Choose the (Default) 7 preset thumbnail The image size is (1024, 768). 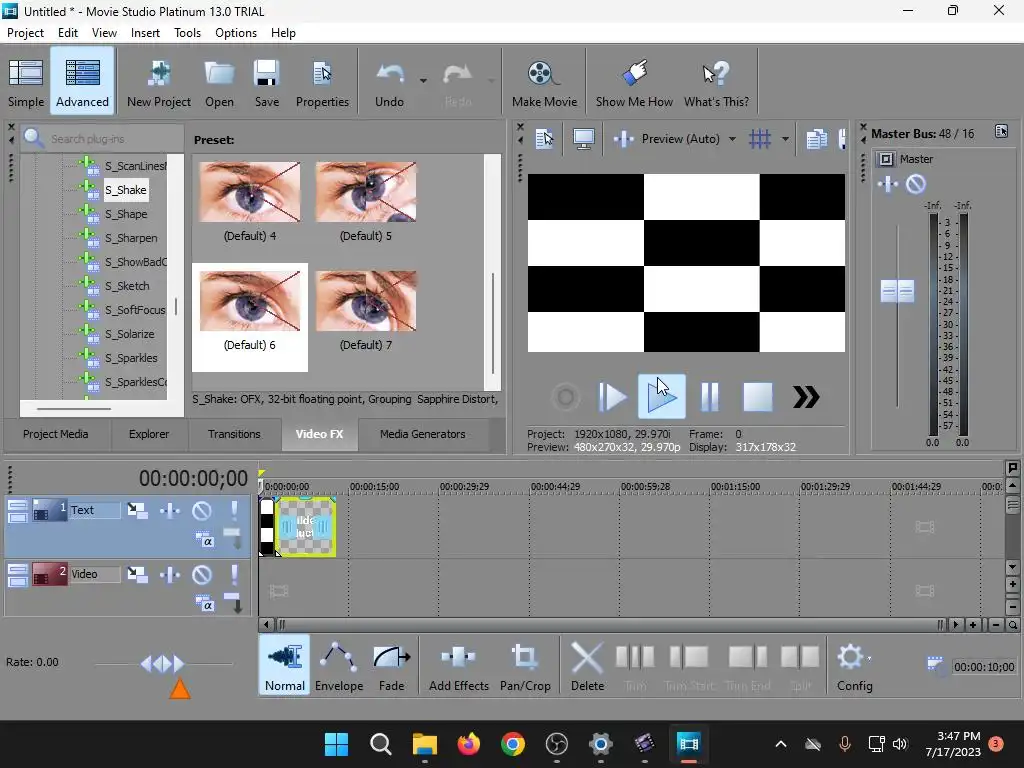tap(366, 301)
